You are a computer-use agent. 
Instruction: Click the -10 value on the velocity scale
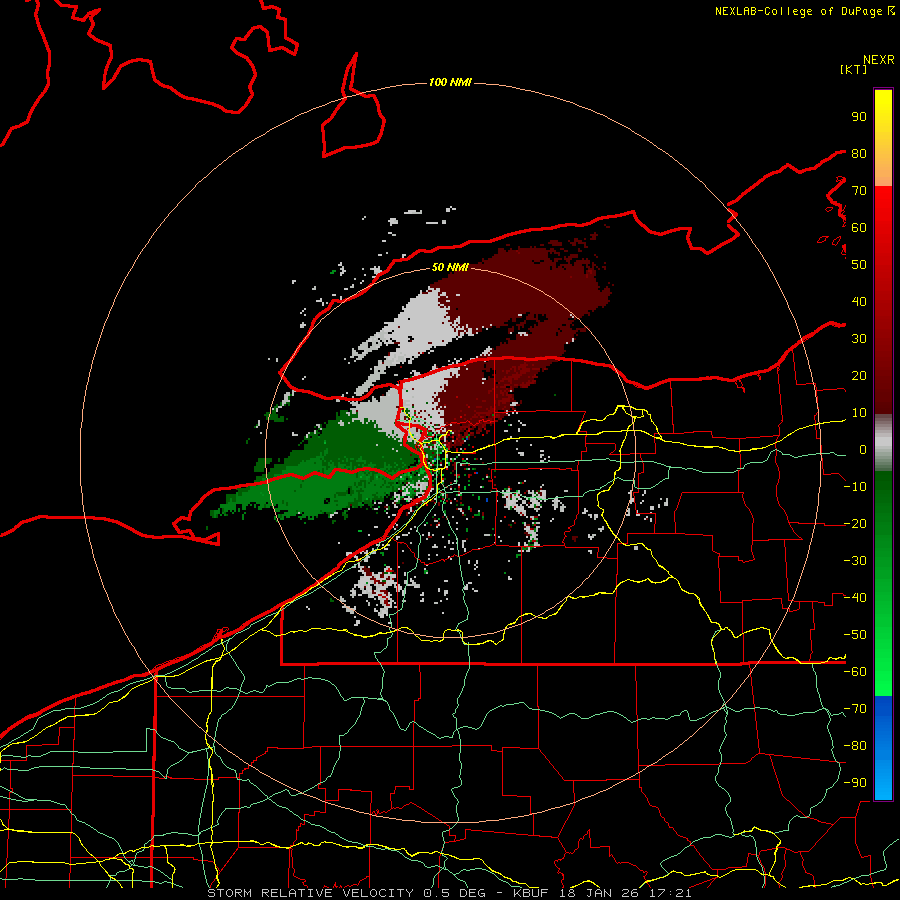pos(855,487)
